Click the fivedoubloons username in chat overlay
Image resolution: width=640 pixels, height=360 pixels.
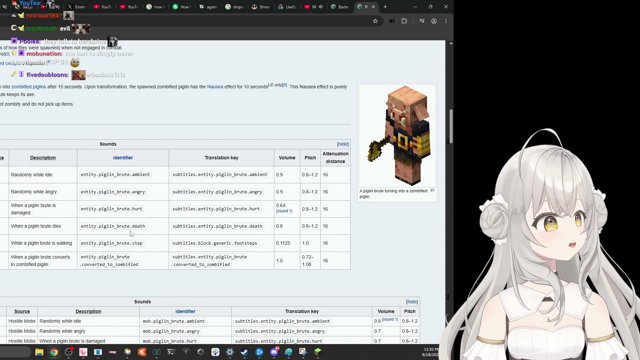coord(47,75)
